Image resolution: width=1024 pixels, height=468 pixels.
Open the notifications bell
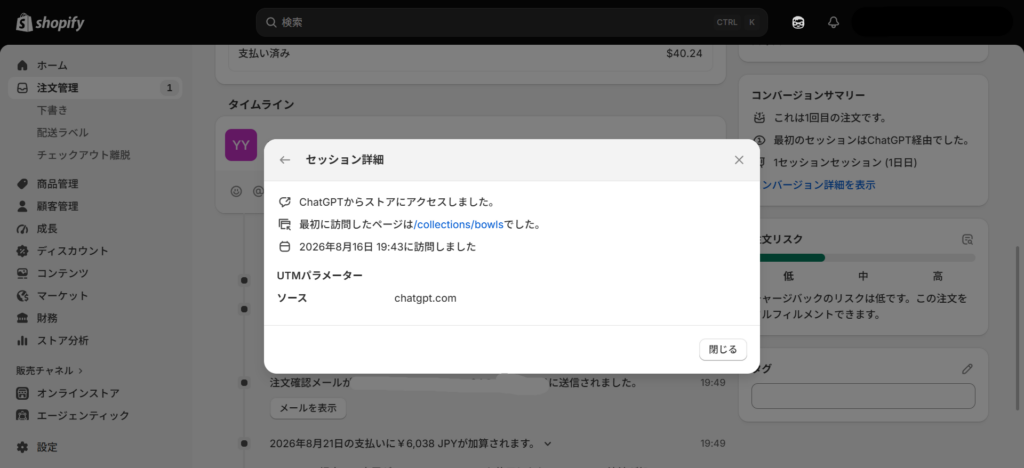[x=833, y=22]
